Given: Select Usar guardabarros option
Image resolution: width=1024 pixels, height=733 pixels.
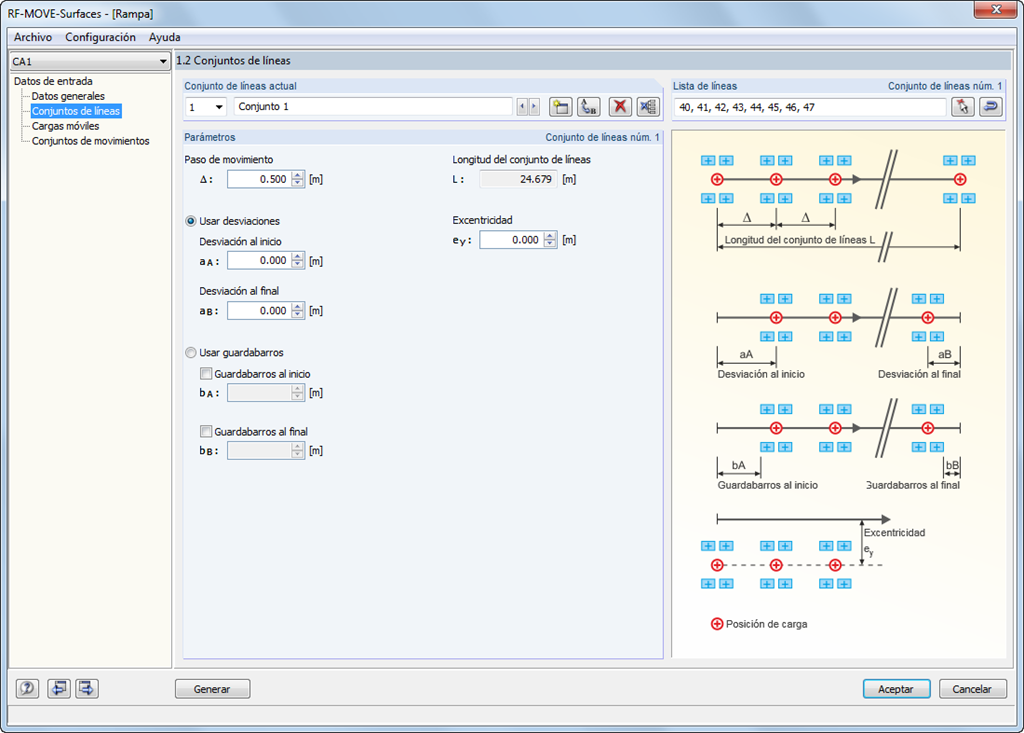Looking at the screenshot, I should 191,353.
